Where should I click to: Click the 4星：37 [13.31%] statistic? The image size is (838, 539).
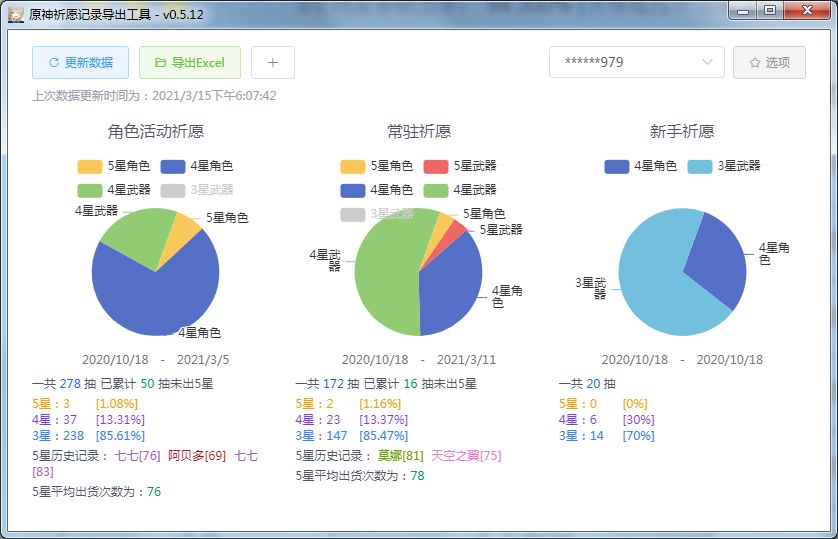[x=88, y=420]
